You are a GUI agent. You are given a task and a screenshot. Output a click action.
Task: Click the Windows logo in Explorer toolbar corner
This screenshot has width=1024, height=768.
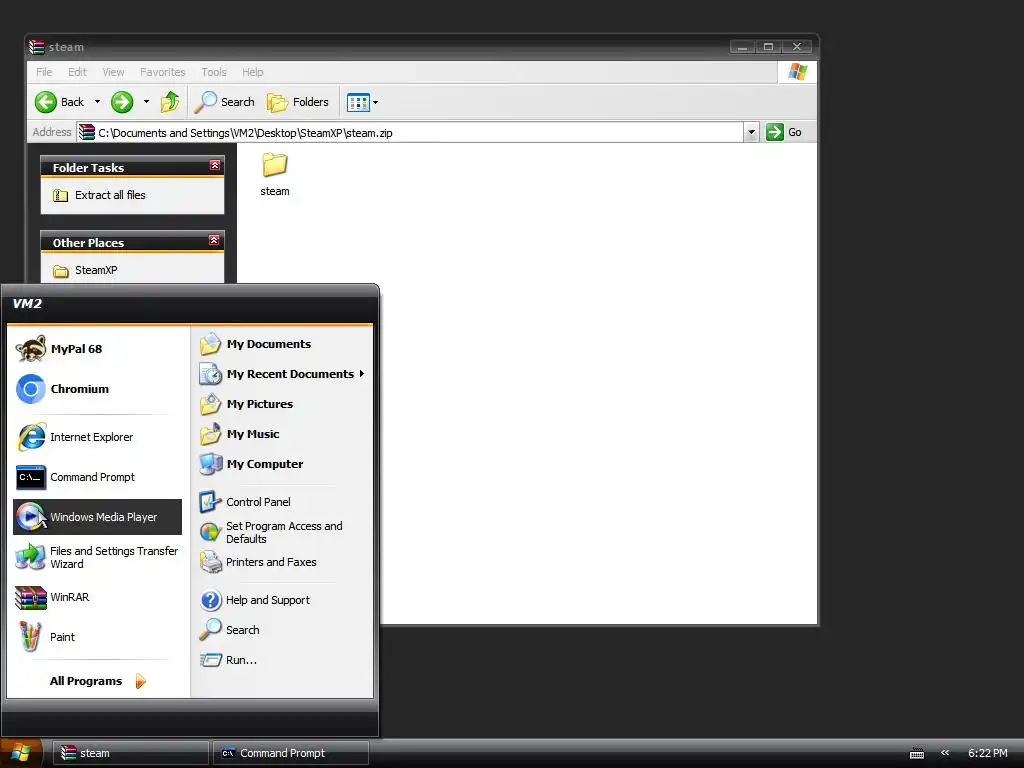797,72
